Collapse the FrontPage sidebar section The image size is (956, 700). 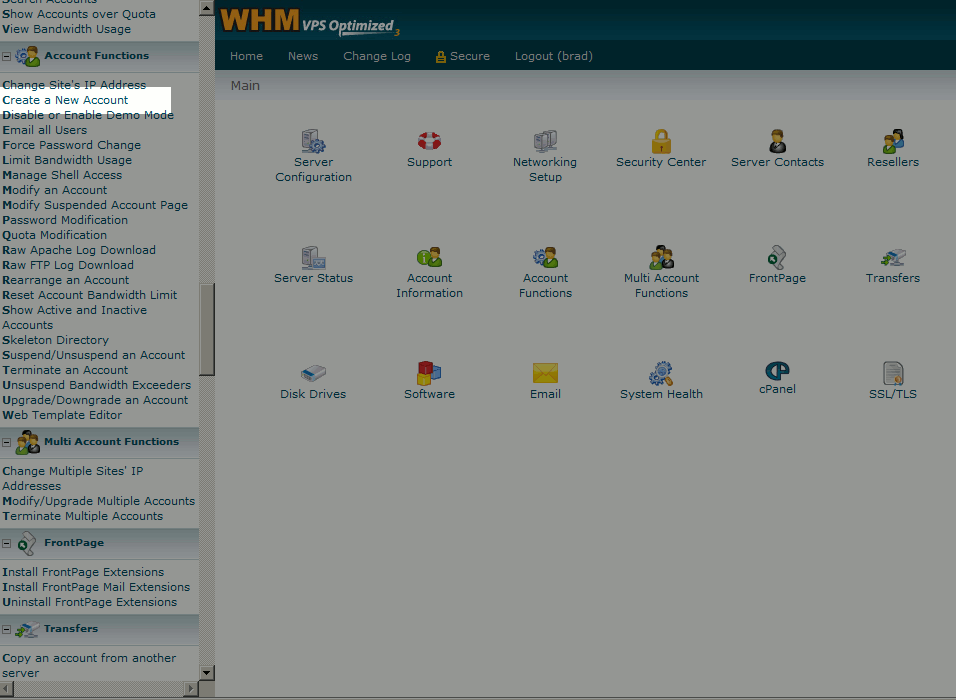(7, 543)
